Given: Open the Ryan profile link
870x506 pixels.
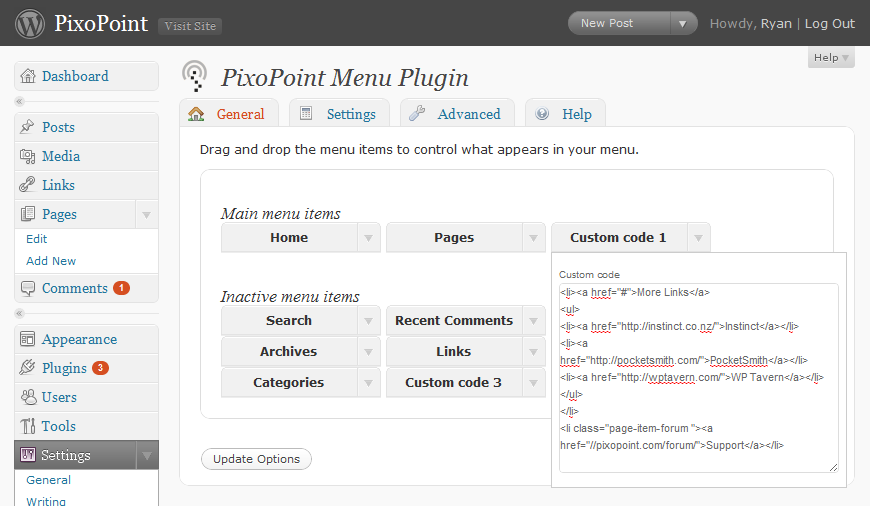Looking at the screenshot, I should (x=776, y=23).
